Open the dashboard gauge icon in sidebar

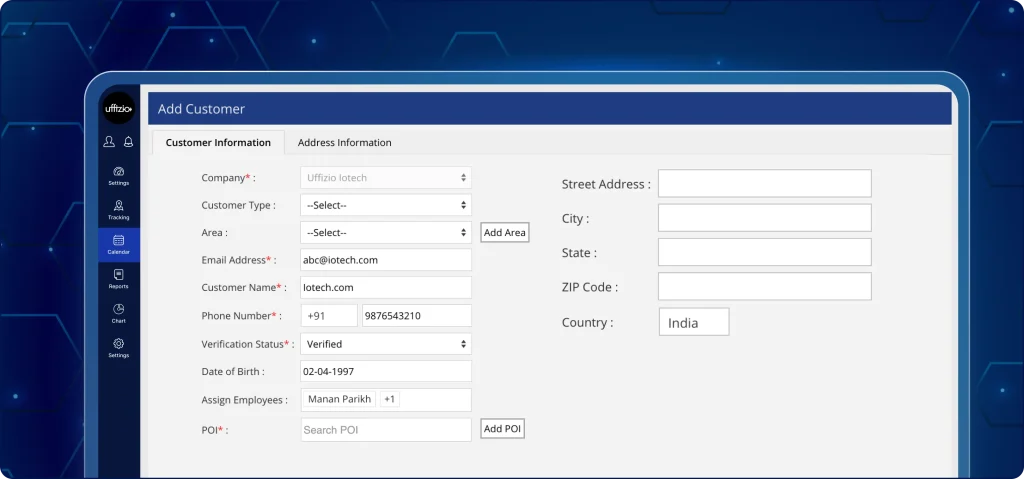coord(119,172)
